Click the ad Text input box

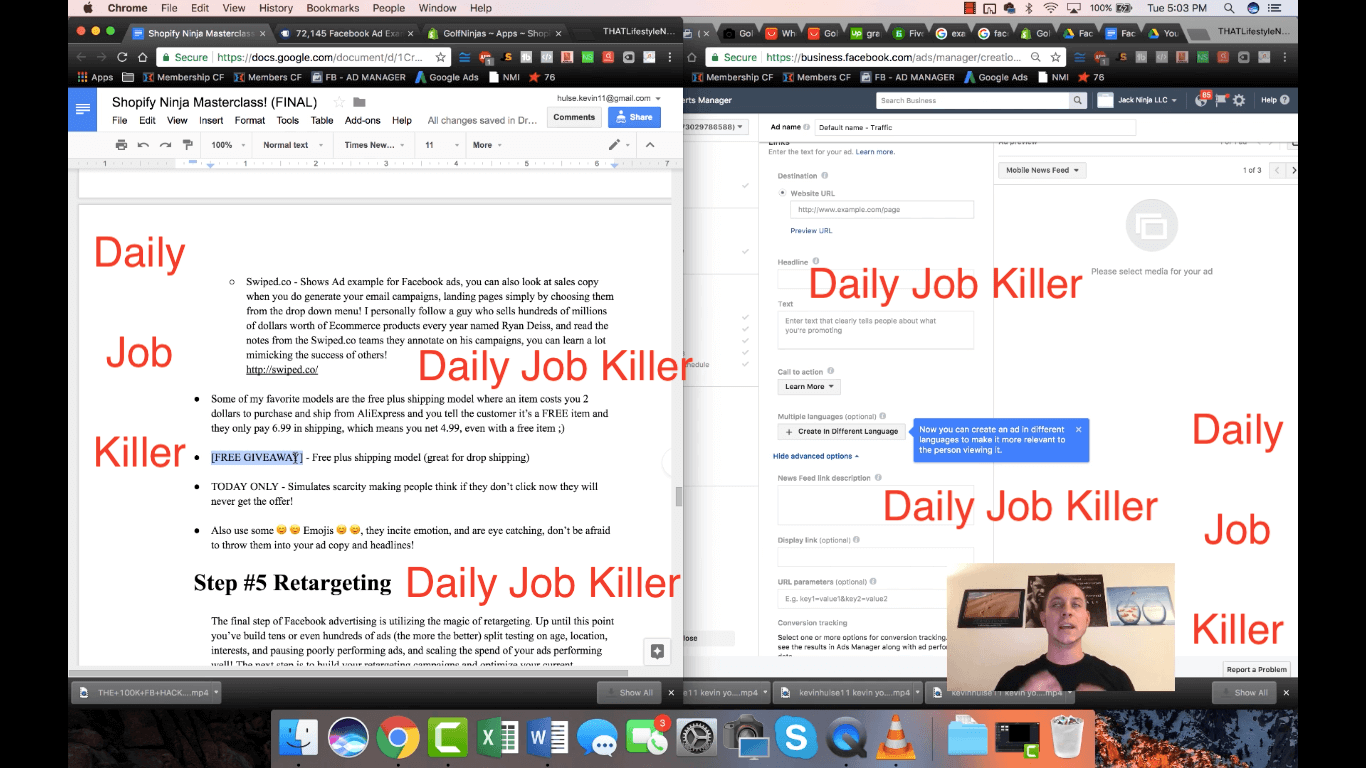click(875, 329)
